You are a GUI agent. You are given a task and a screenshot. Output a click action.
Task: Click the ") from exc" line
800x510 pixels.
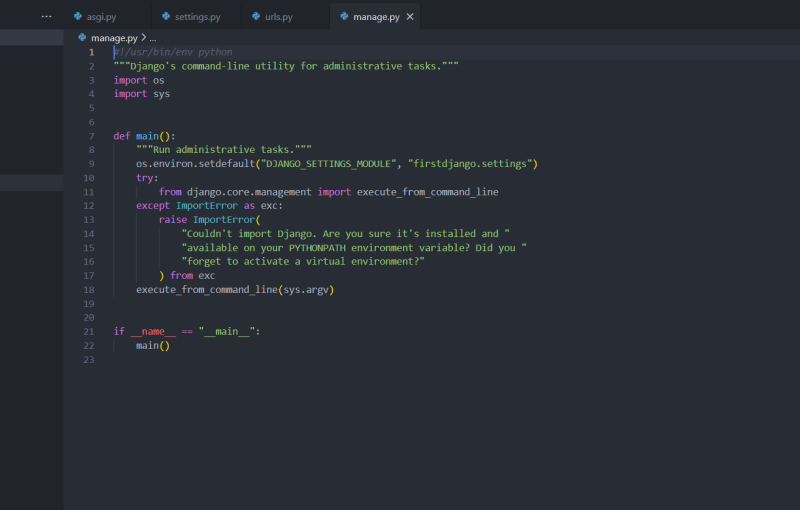click(x=187, y=275)
